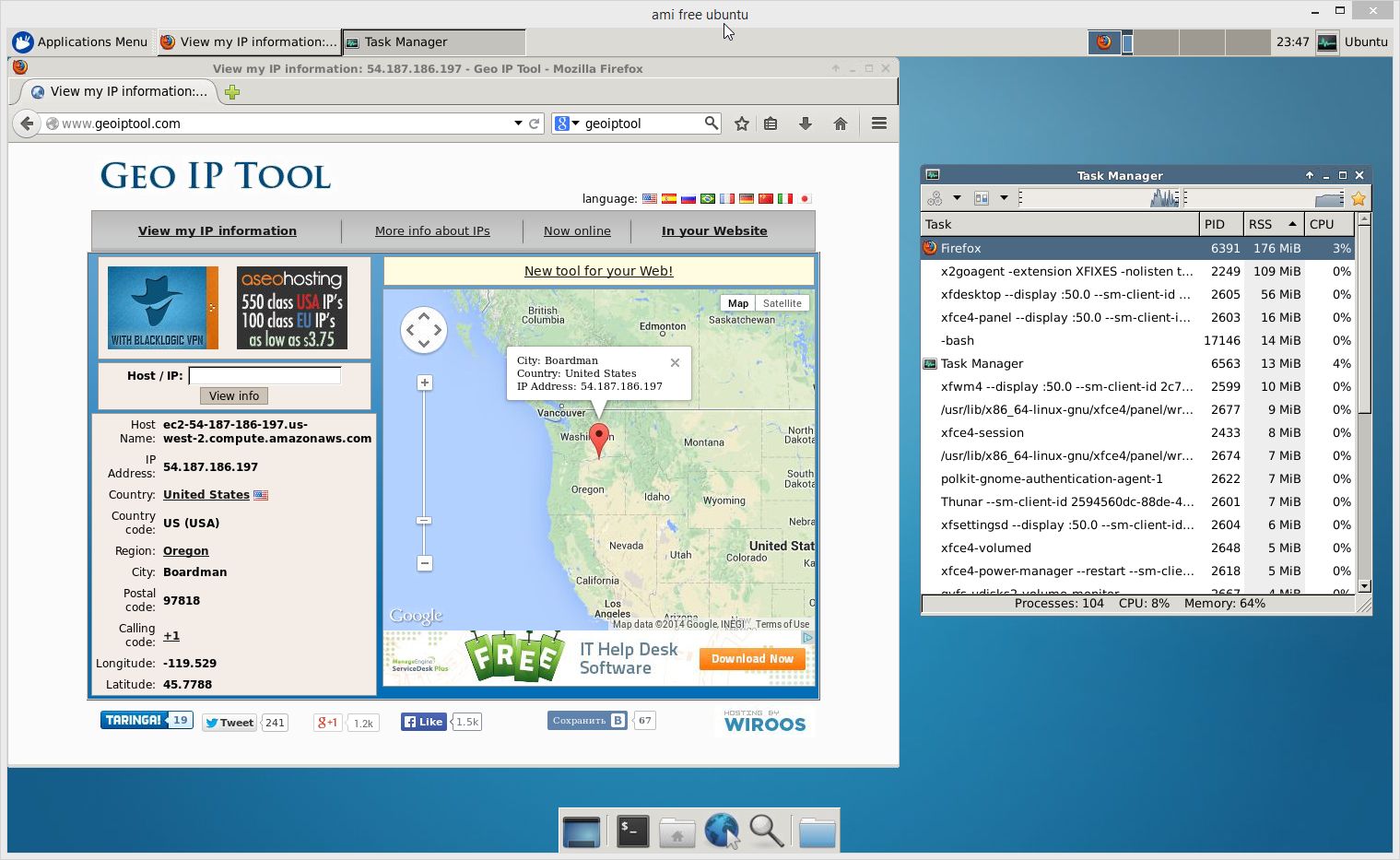The width and height of the screenshot is (1400, 860).
Task: Open Firefox hamburger menu
Action: tap(879, 124)
